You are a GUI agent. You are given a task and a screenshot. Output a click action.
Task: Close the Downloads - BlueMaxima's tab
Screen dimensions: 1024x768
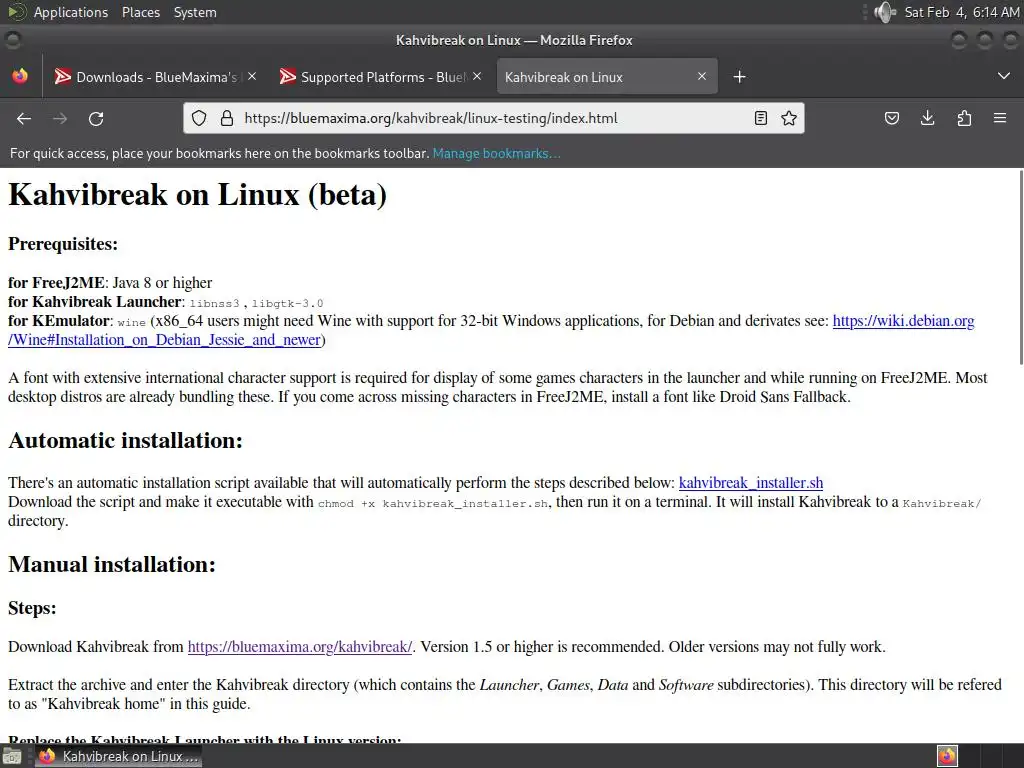point(252,76)
